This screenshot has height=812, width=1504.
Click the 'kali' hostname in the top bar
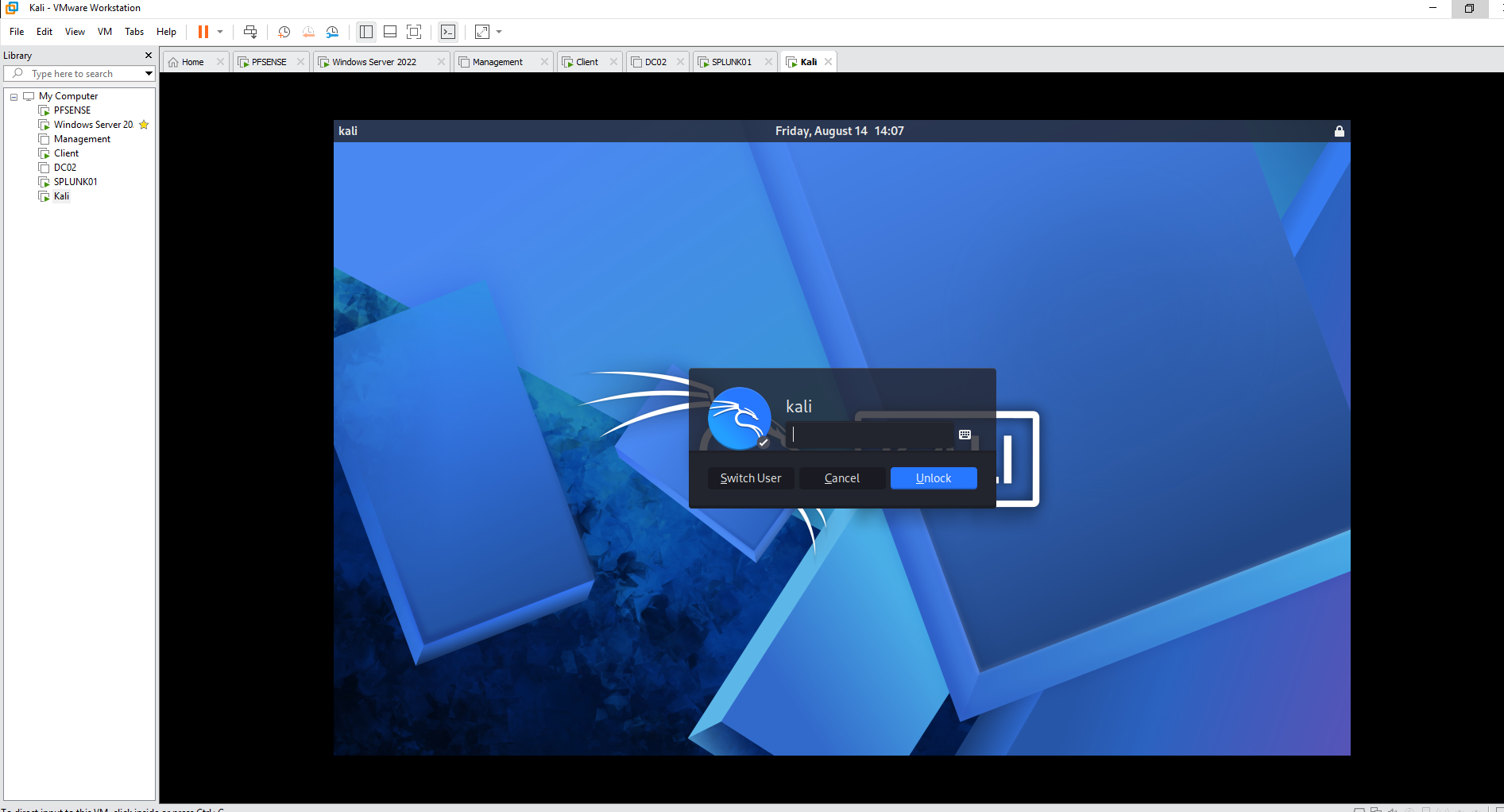pyautogui.click(x=348, y=131)
